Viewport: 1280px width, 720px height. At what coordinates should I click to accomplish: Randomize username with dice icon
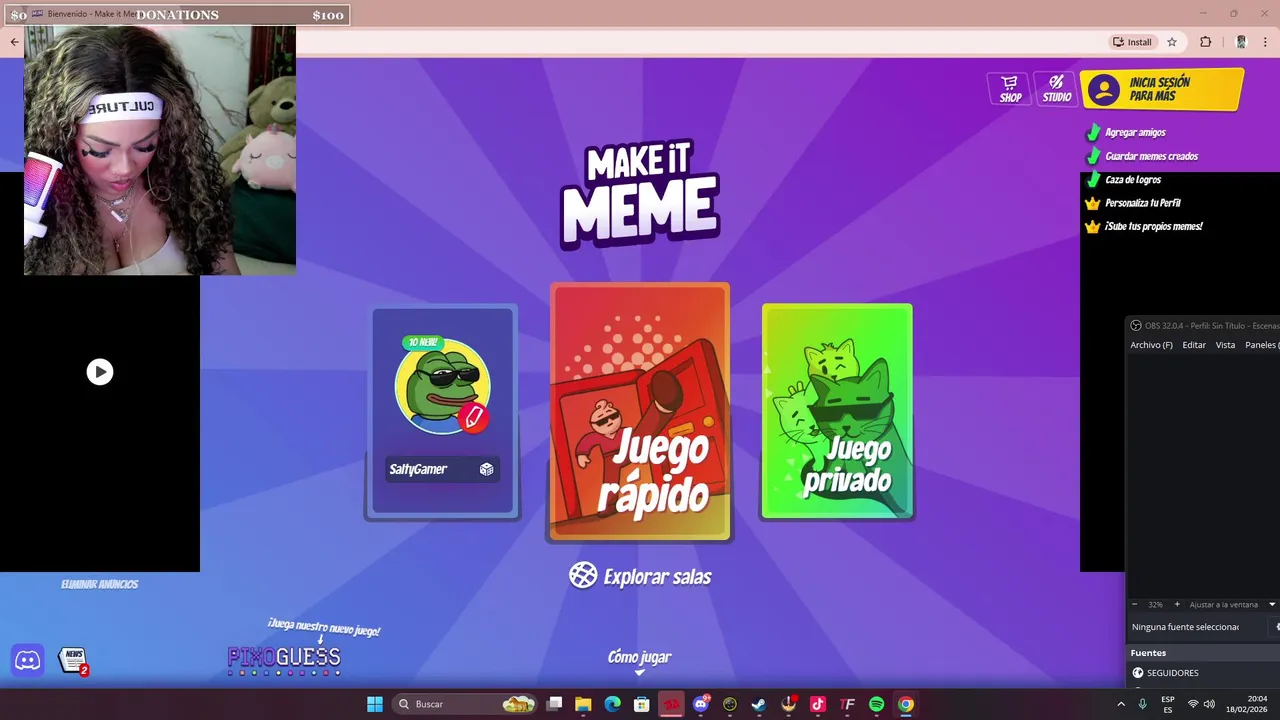[486, 469]
